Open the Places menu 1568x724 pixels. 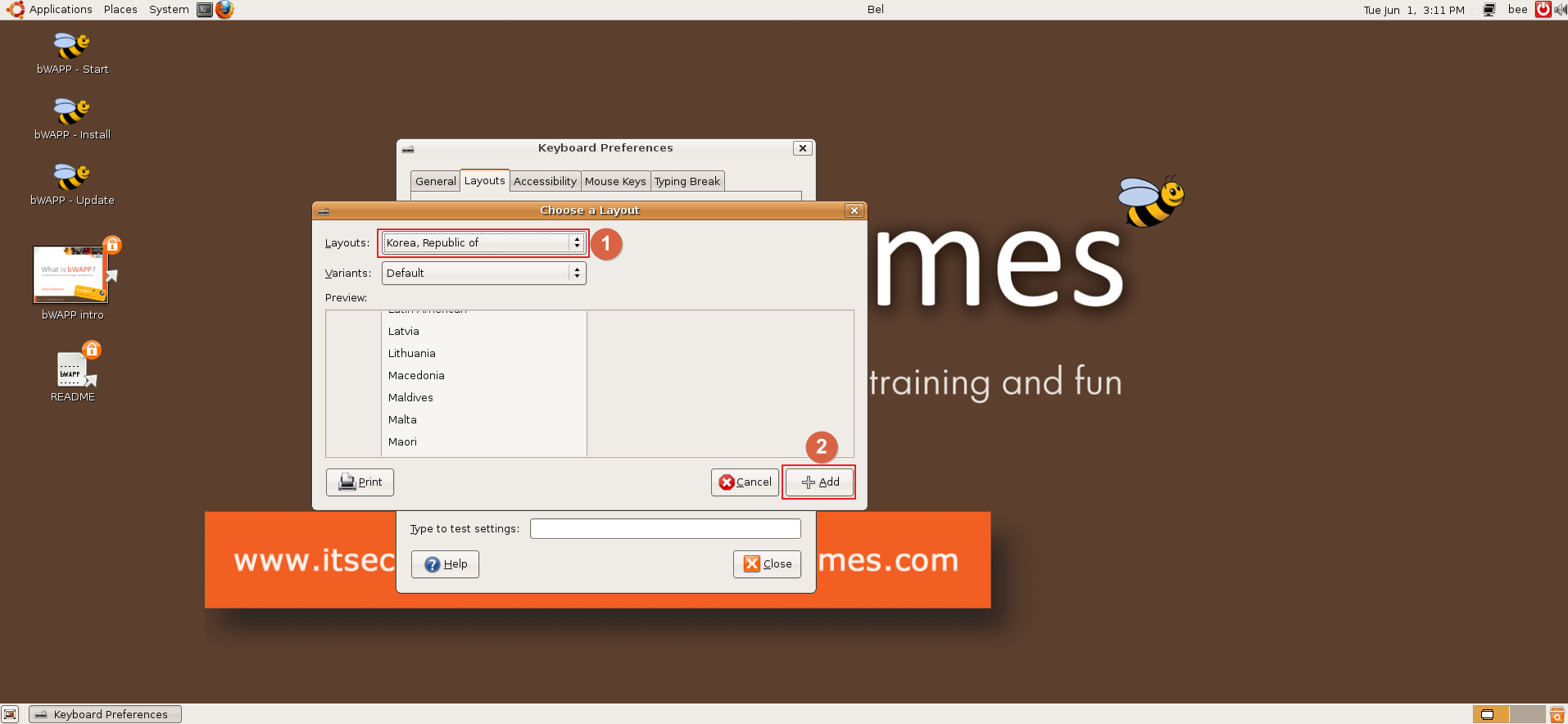(x=120, y=10)
